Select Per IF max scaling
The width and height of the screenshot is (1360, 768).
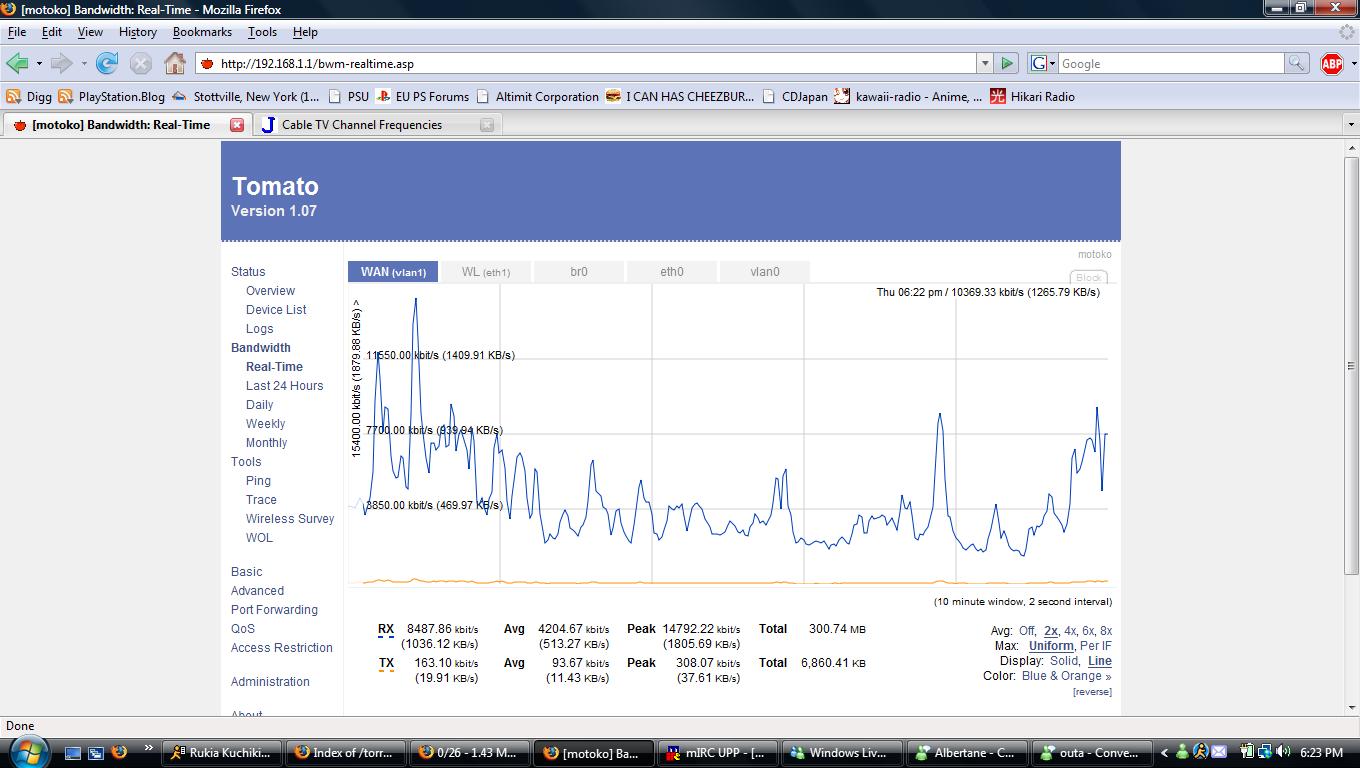1095,646
